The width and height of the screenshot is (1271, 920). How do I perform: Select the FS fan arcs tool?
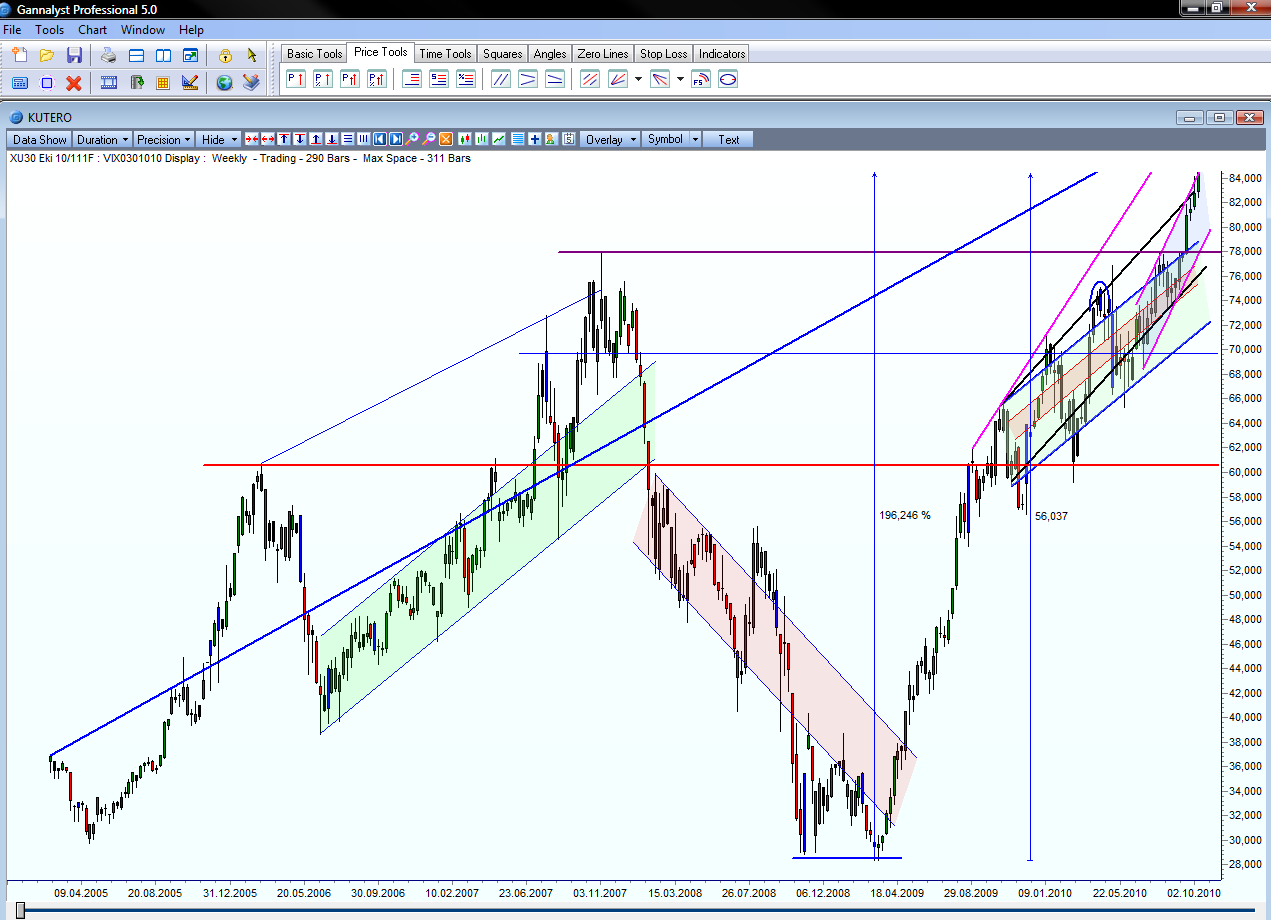700,79
